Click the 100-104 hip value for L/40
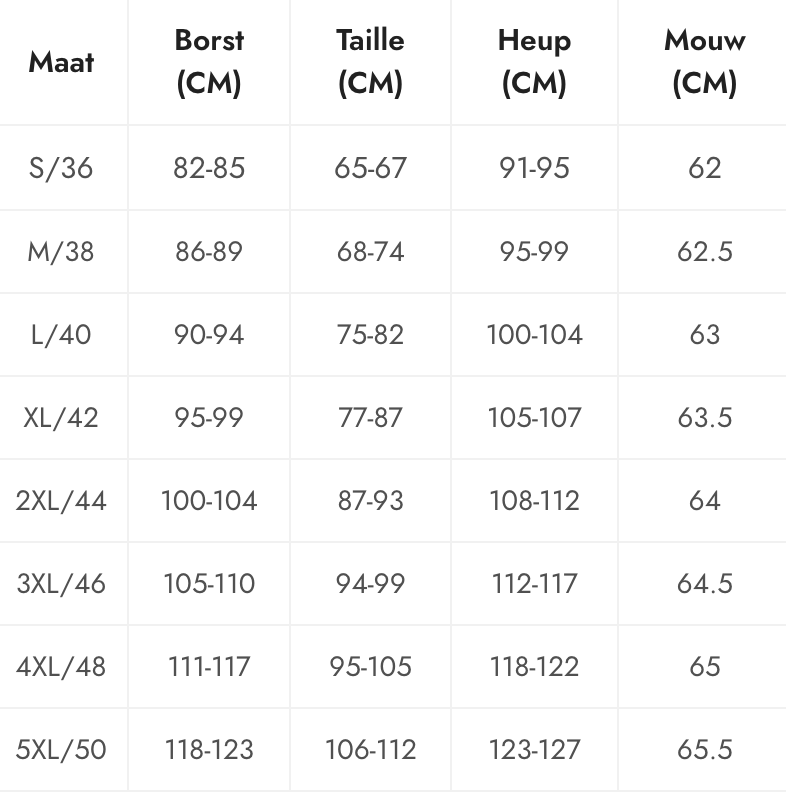Image resolution: width=786 pixels, height=792 pixels. 534,334
